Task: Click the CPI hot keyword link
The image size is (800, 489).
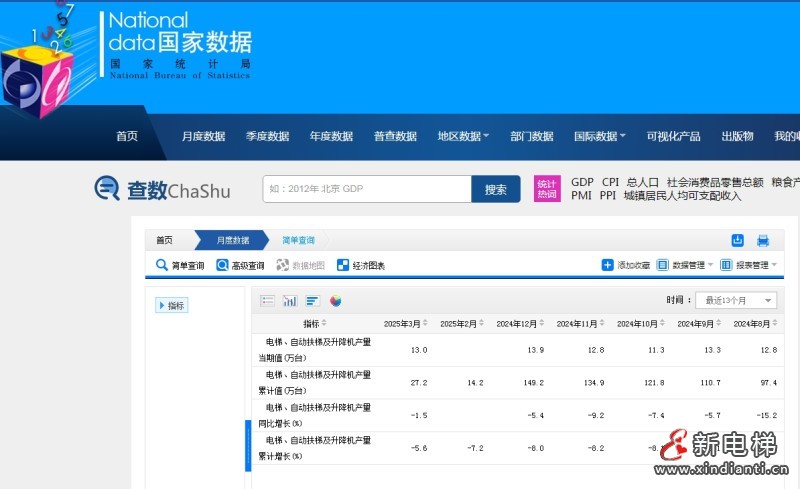Action: (x=610, y=182)
